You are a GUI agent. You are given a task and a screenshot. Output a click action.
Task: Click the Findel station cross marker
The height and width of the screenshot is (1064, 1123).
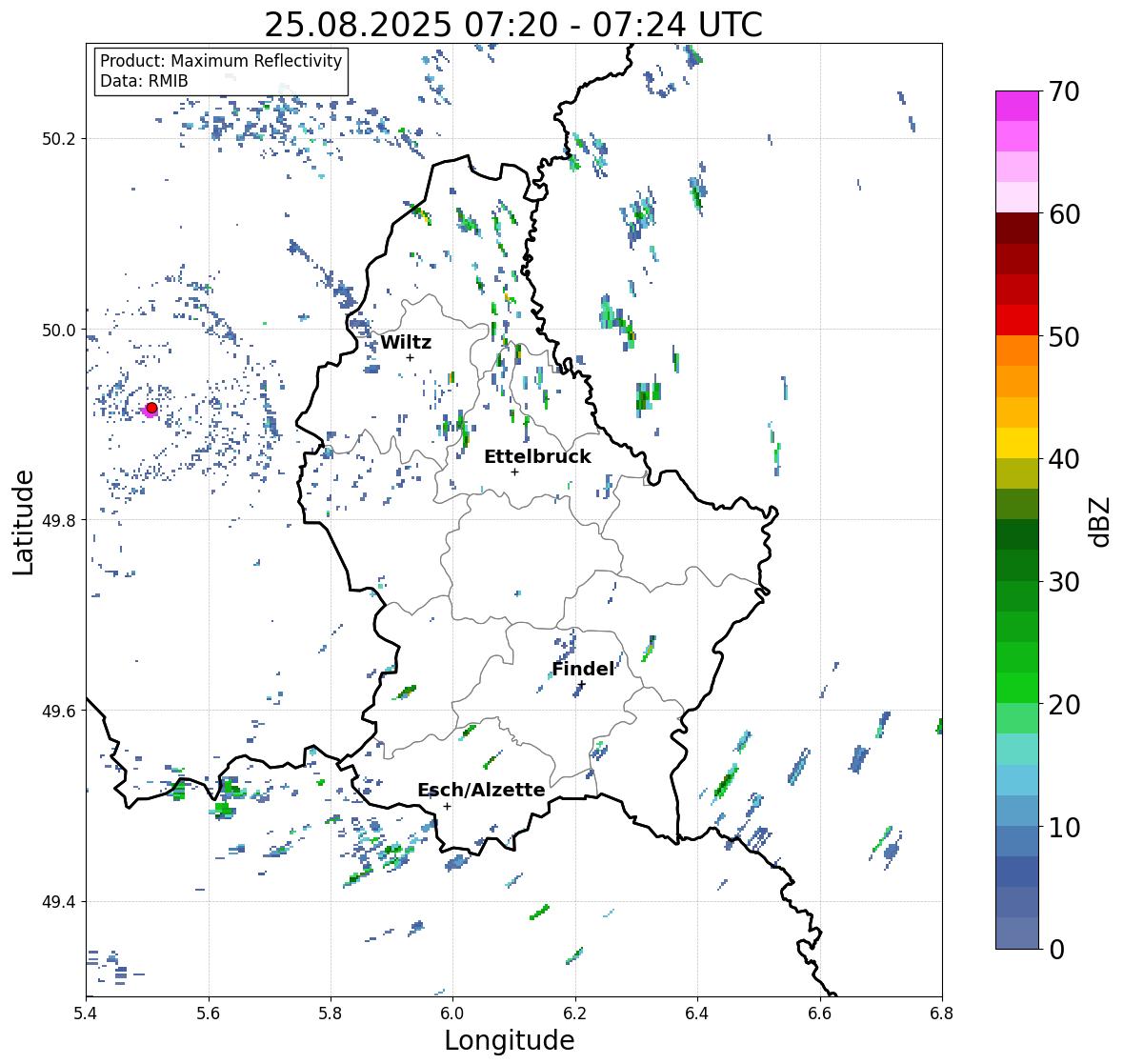click(x=582, y=685)
